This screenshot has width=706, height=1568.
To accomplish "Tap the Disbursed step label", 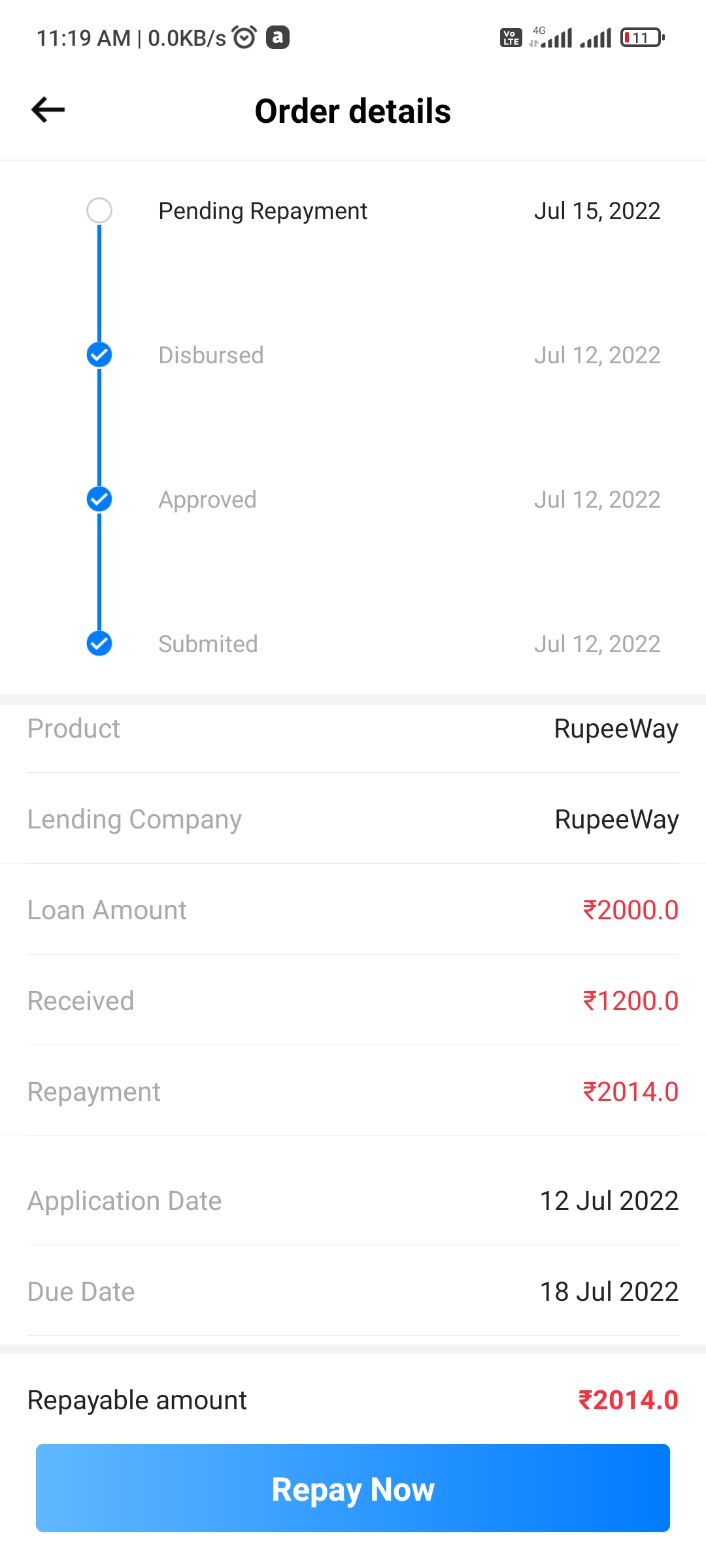I will tap(211, 355).
